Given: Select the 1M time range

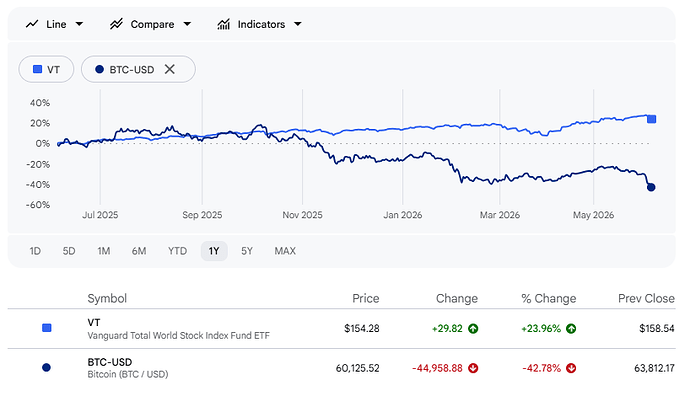Looking at the screenshot, I should point(104,251).
